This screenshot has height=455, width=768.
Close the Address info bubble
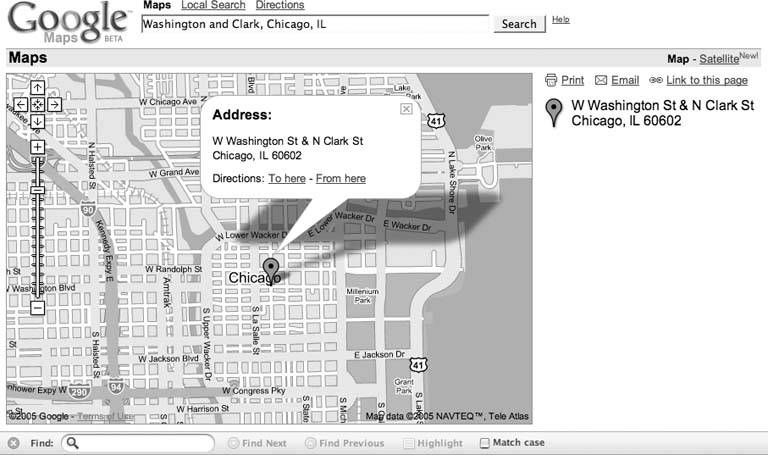coord(406,109)
